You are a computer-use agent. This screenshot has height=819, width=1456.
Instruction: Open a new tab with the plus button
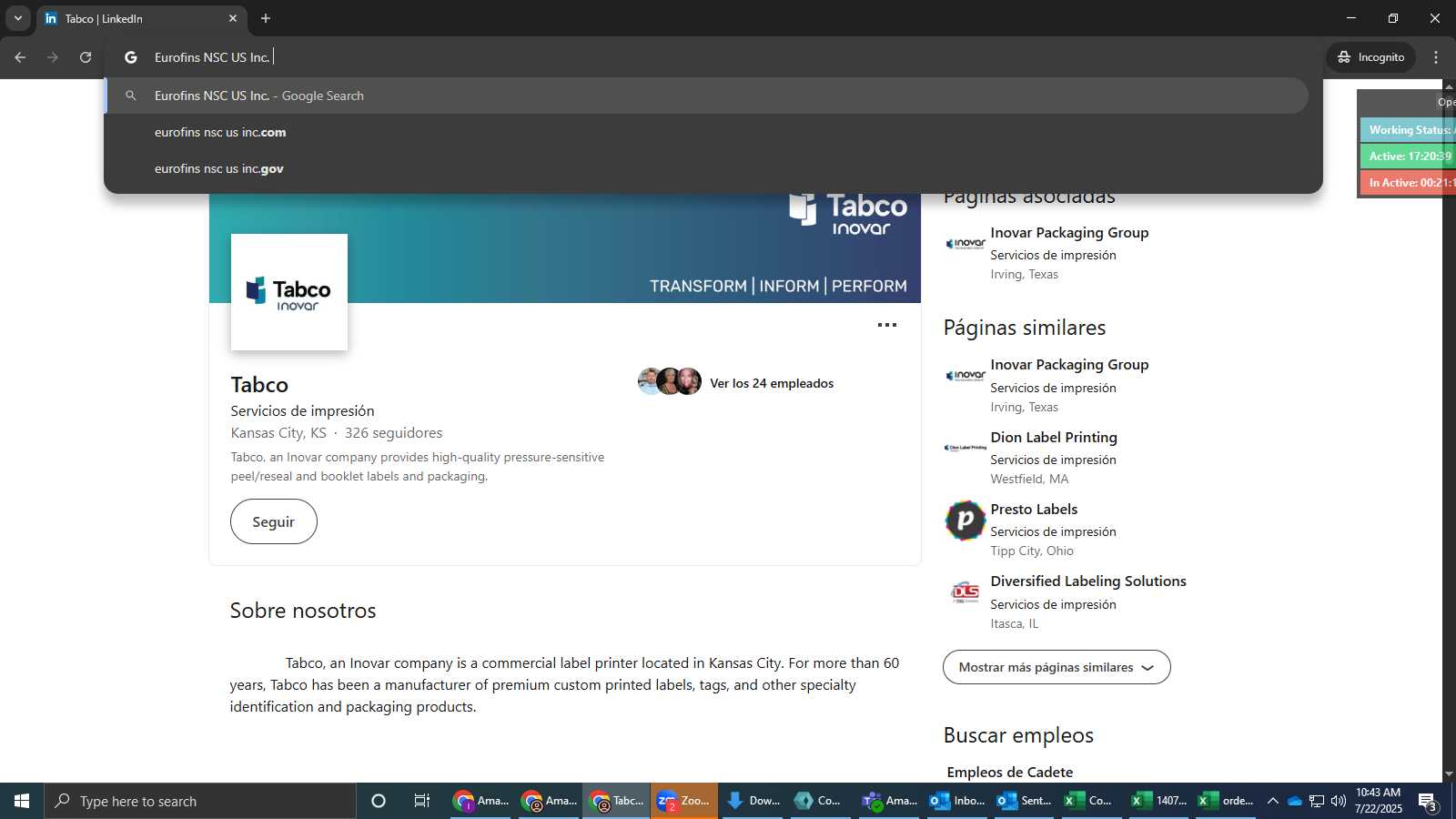click(266, 18)
